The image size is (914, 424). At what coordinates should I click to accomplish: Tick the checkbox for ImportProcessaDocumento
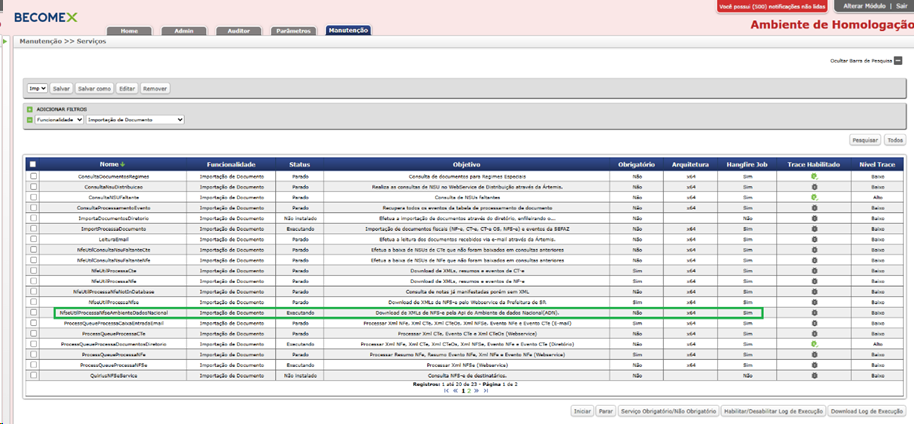[34, 229]
